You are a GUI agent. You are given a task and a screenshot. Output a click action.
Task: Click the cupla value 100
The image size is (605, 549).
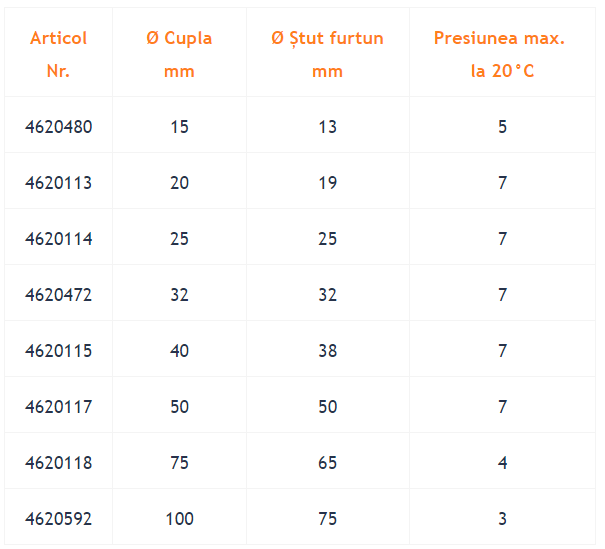pos(179,519)
